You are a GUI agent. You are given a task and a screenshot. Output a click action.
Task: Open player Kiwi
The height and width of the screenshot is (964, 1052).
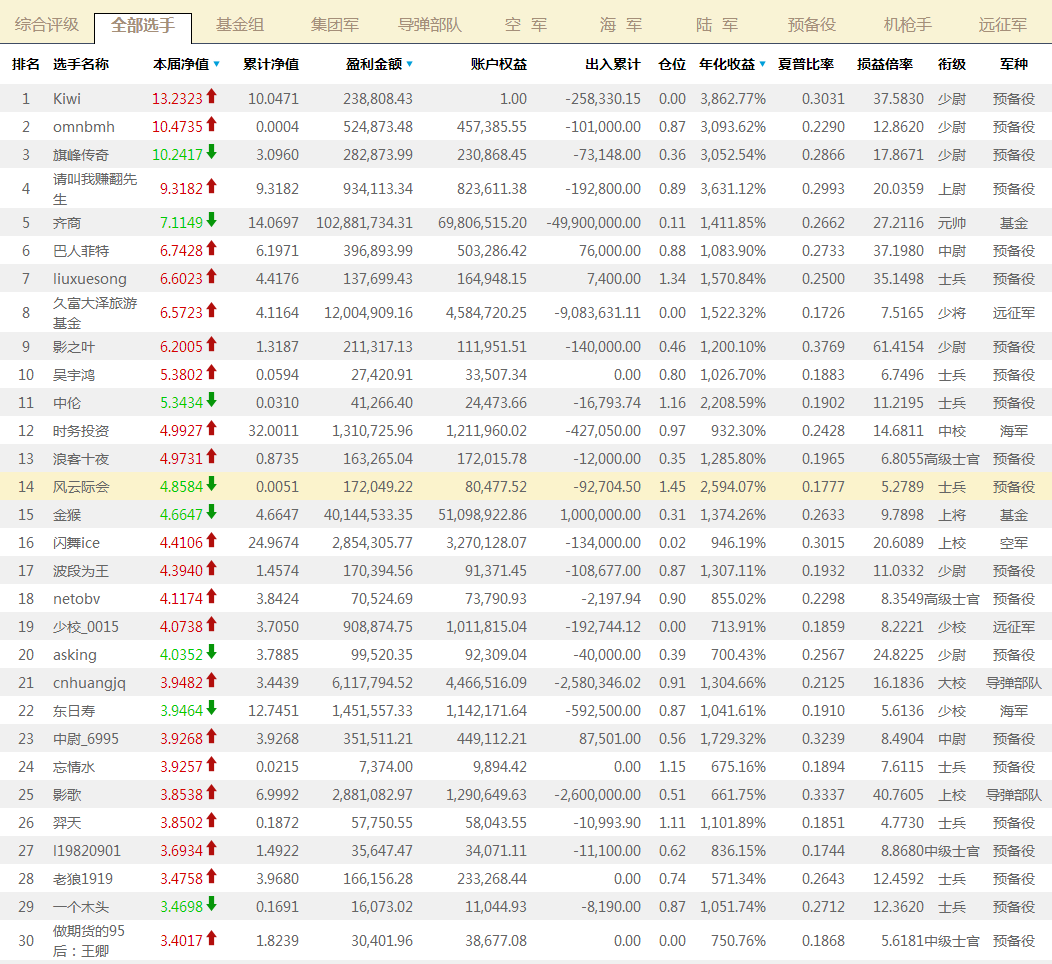tap(67, 99)
